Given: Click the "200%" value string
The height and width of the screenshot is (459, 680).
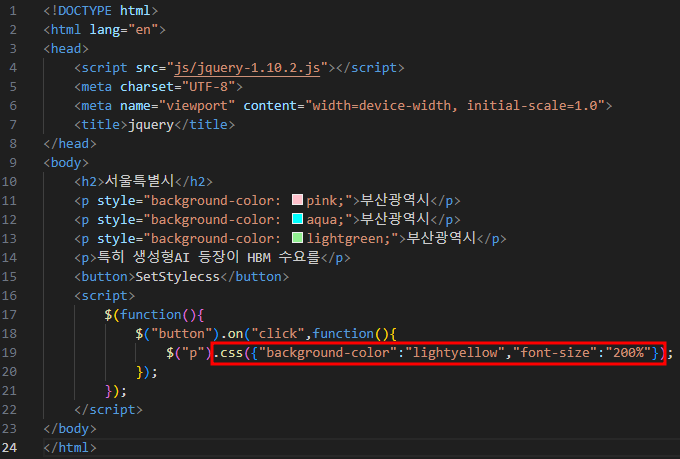Looking at the screenshot, I should click(628, 353).
